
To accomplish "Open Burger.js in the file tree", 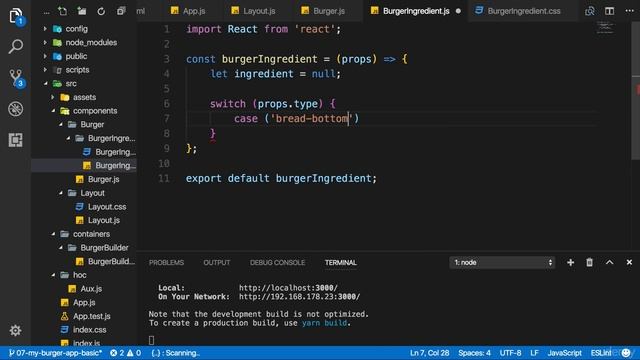I will click(x=104, y=179).
